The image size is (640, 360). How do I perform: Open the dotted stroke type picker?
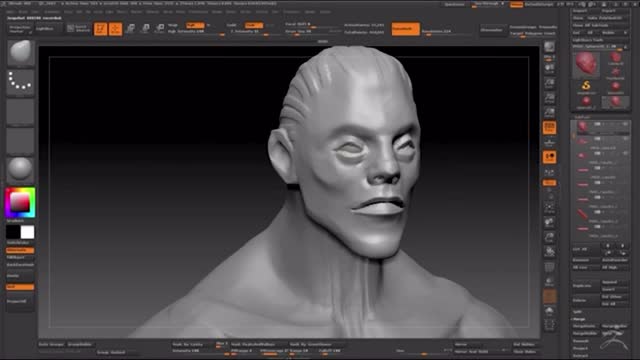[20, 82]
